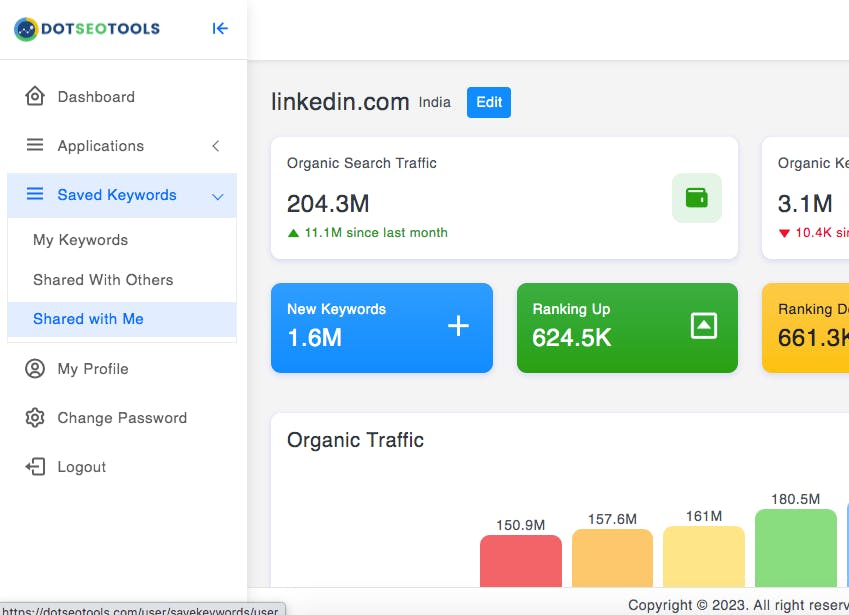Click the Change Password gear icon
The width and height of the screenshot is (849, 615).
35,417
